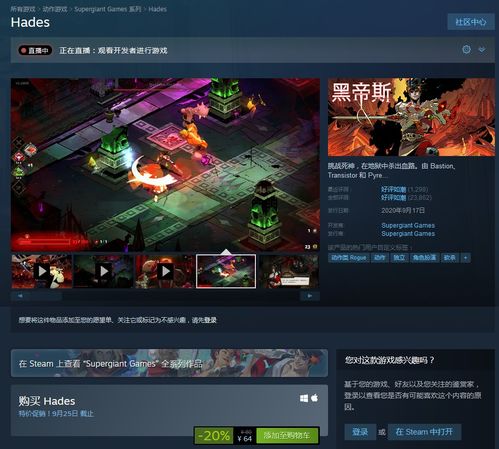Click the 正在直播：观看开发者进行游戏 broadcast title
This screenshot has height=449, width=499.
[x=113, y=51]
